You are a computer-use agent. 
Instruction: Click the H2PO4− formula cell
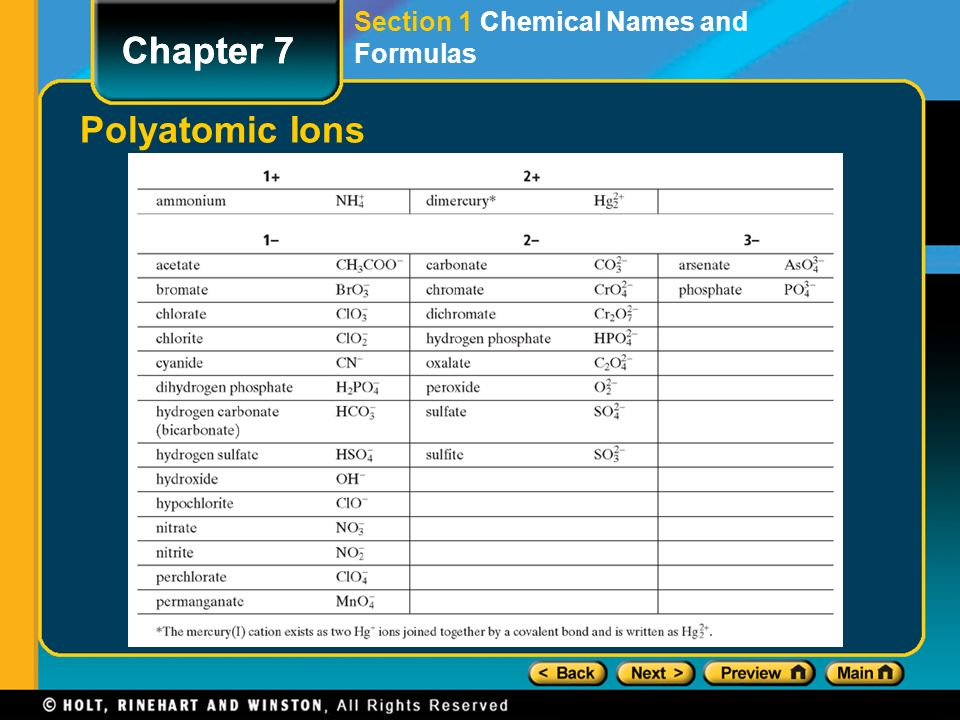[x=358, y=388]
